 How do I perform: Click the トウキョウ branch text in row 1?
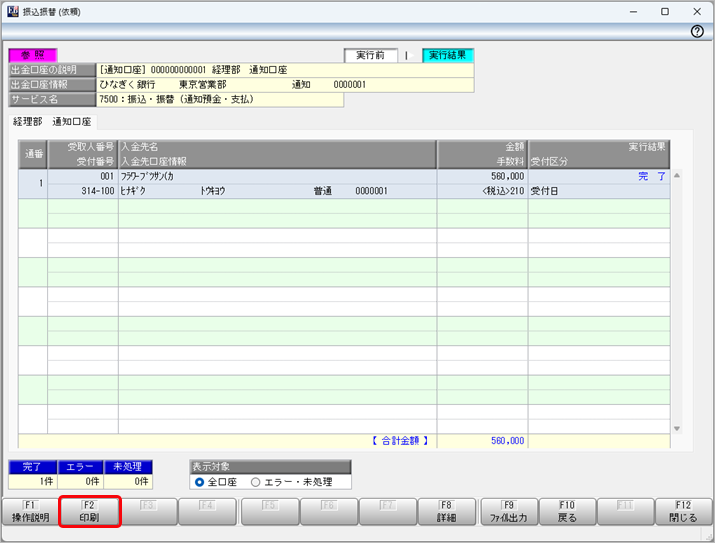point(213,191)
